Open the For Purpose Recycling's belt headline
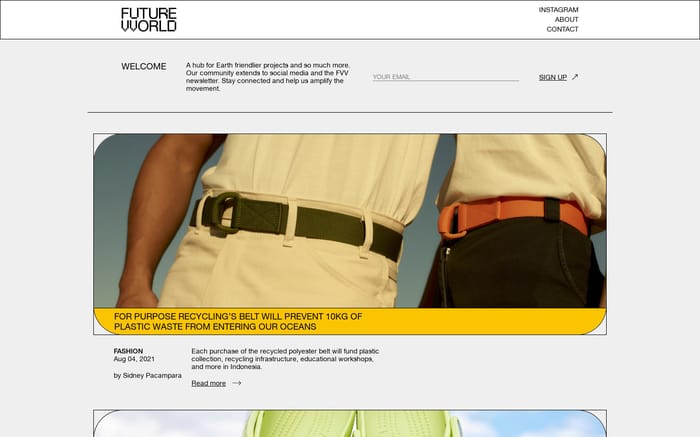700x437 pixels. pyautogui.click(x=238, y=321)
